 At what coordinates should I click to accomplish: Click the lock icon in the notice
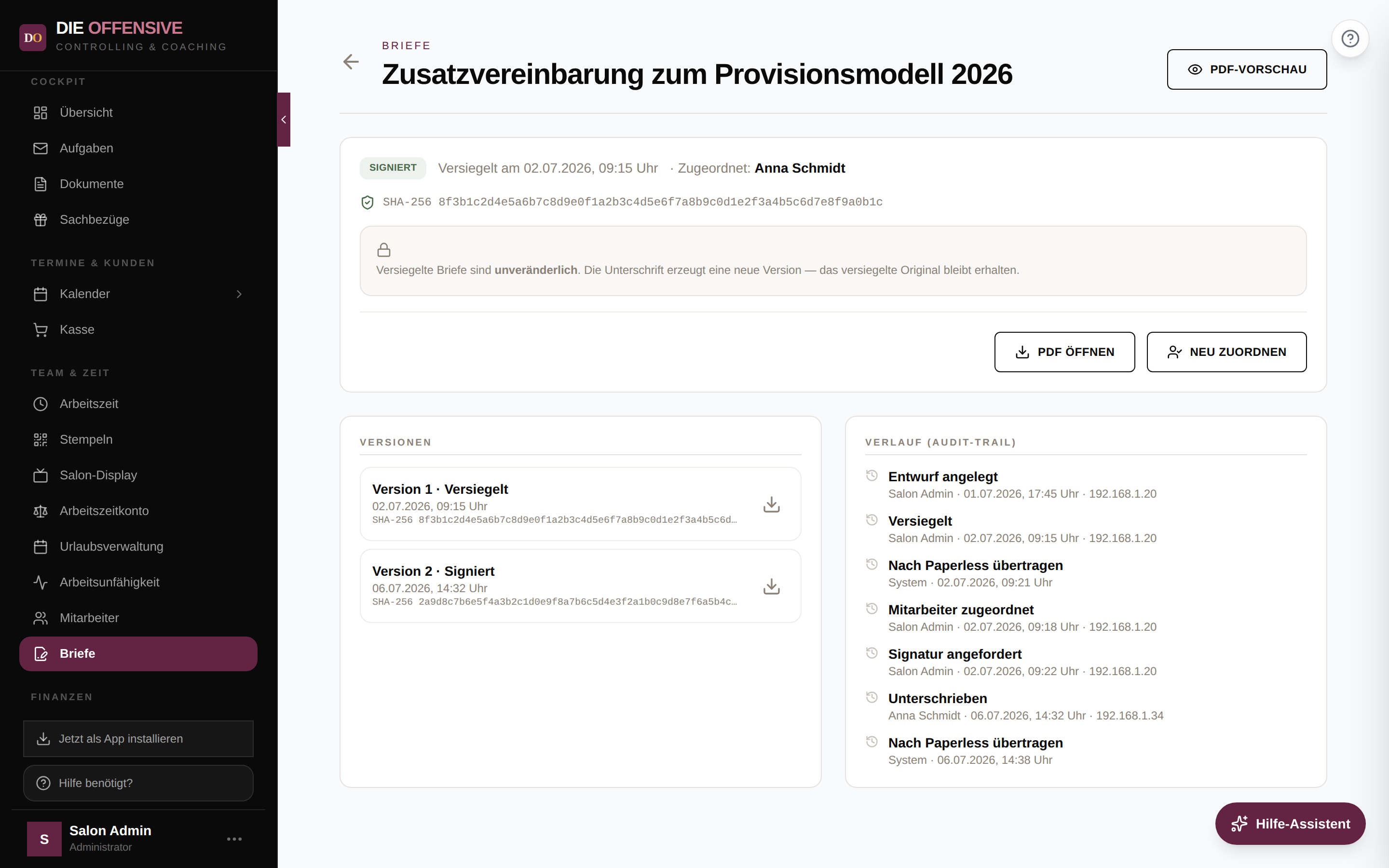pos(384,250)
